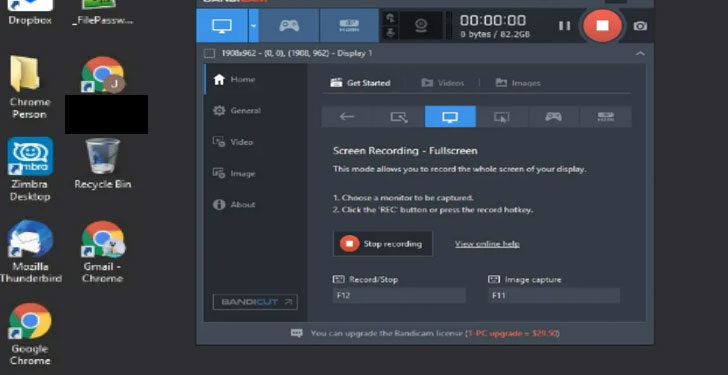Switch to HDMI device recording in top toolbar
Viewport: 728px width, 375px height.
pyautogui.click(x=349, y=26)
